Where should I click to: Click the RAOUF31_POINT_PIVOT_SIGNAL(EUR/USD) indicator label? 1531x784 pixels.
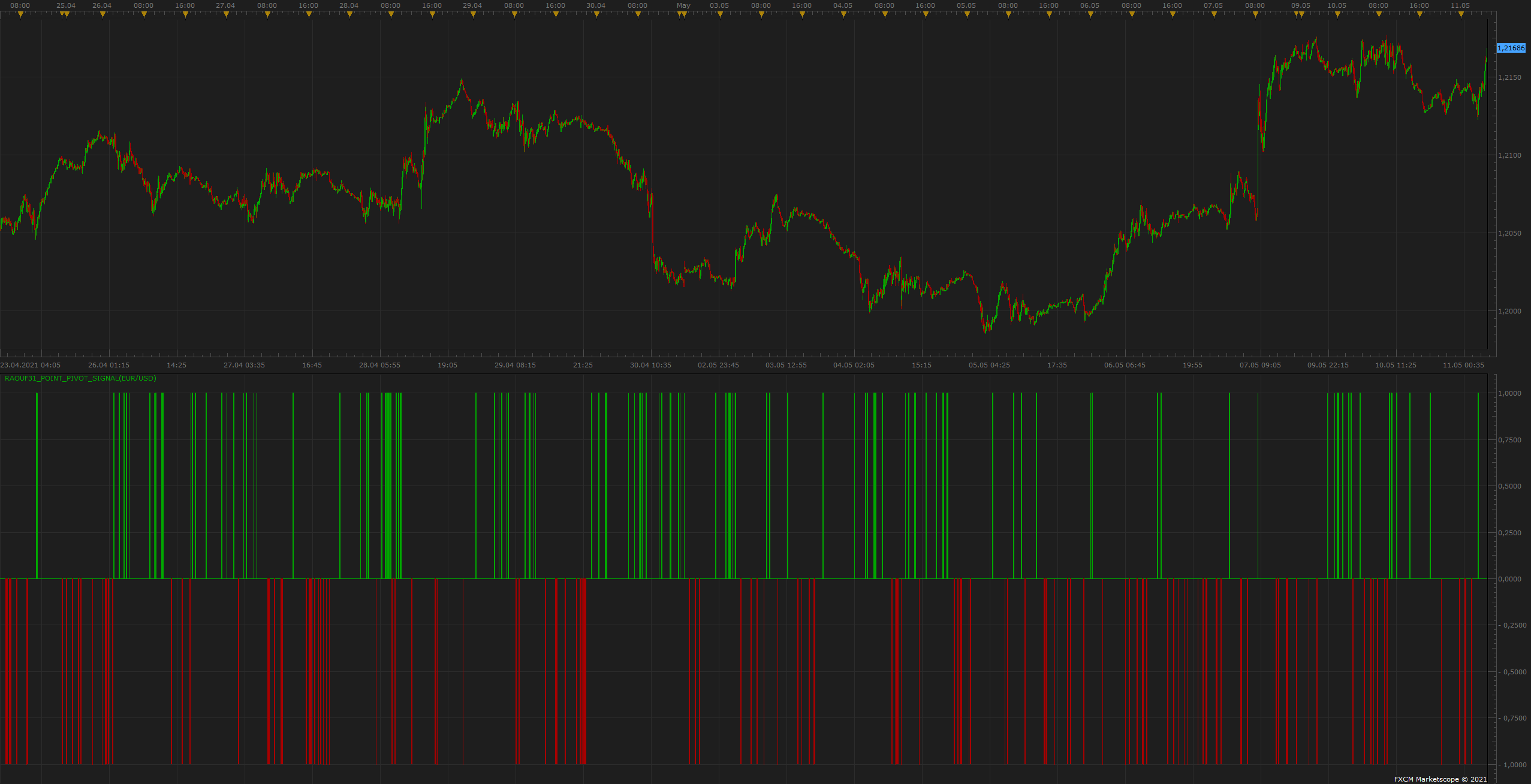click(x=80, y=378)
